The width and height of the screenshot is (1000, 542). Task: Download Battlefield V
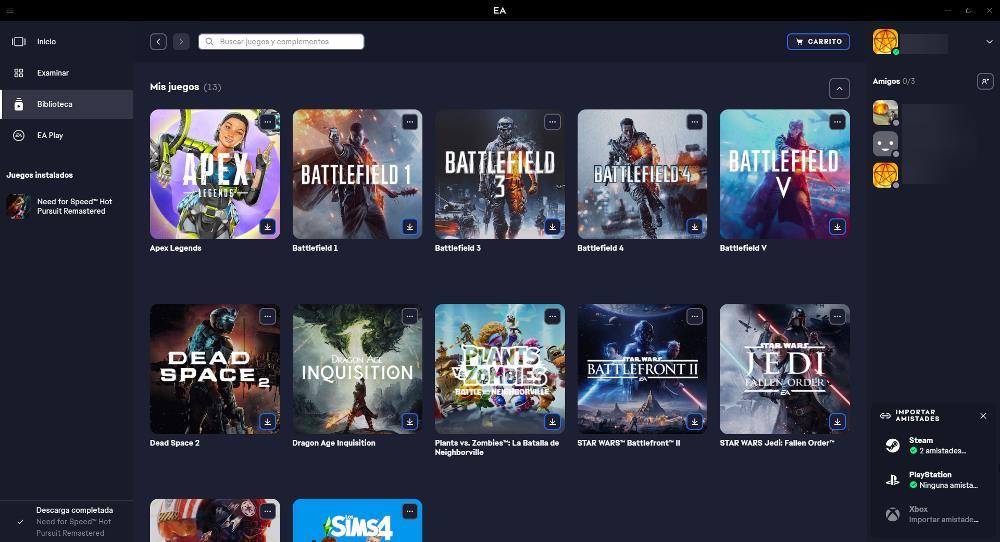coord(837,226)
